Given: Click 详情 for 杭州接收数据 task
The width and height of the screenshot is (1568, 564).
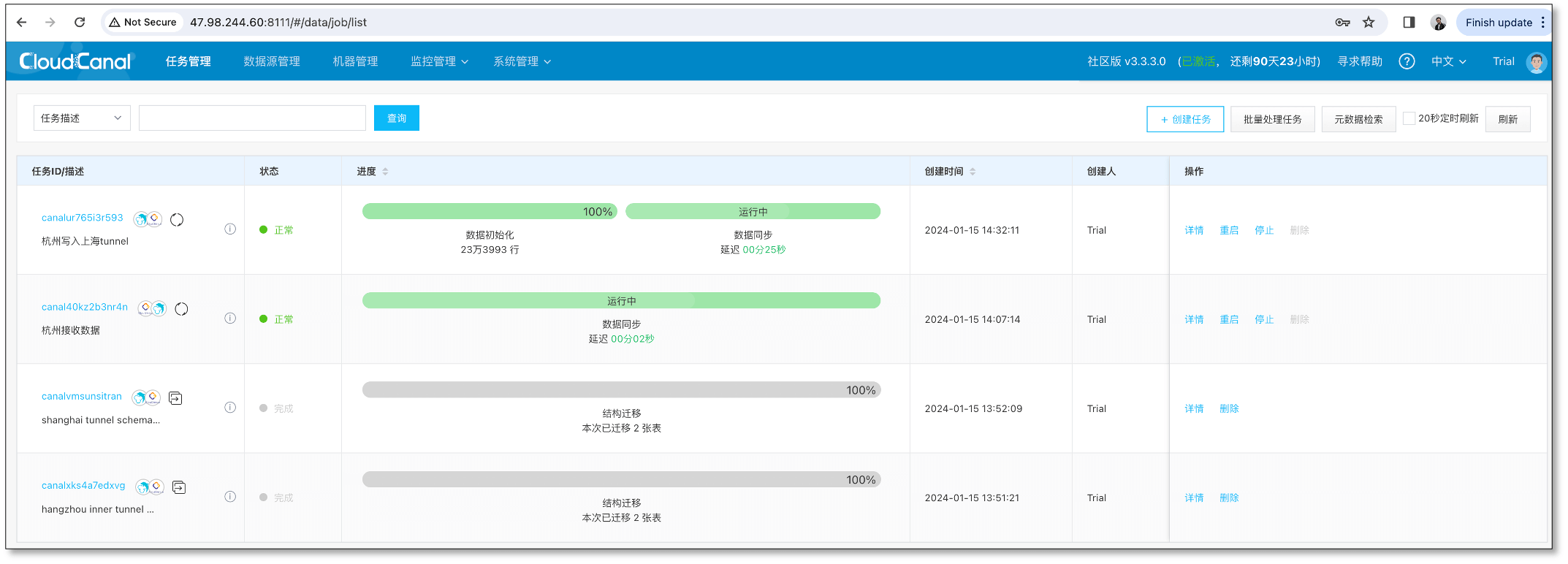Looking at the screenshot, I should [x=1194, y=319].
